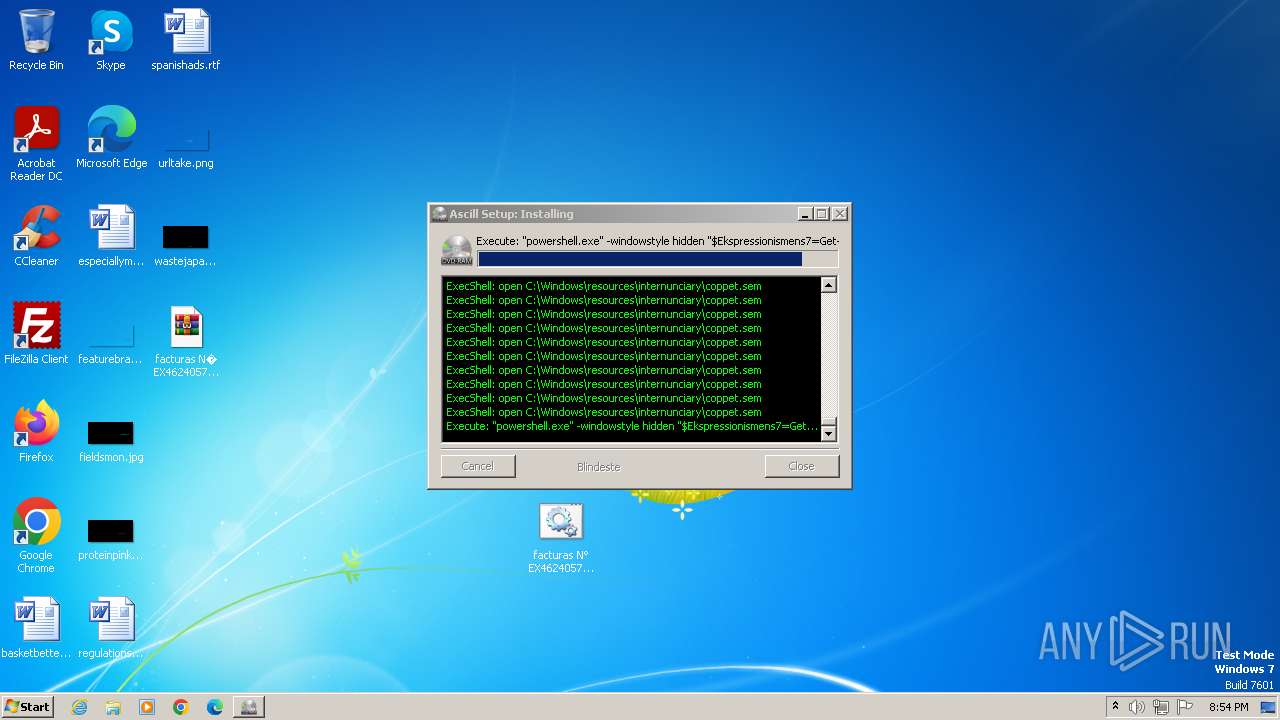Open the Recycle Bin desktop icon
This screenshot has width=1280, height=720.
coord(36,40)
